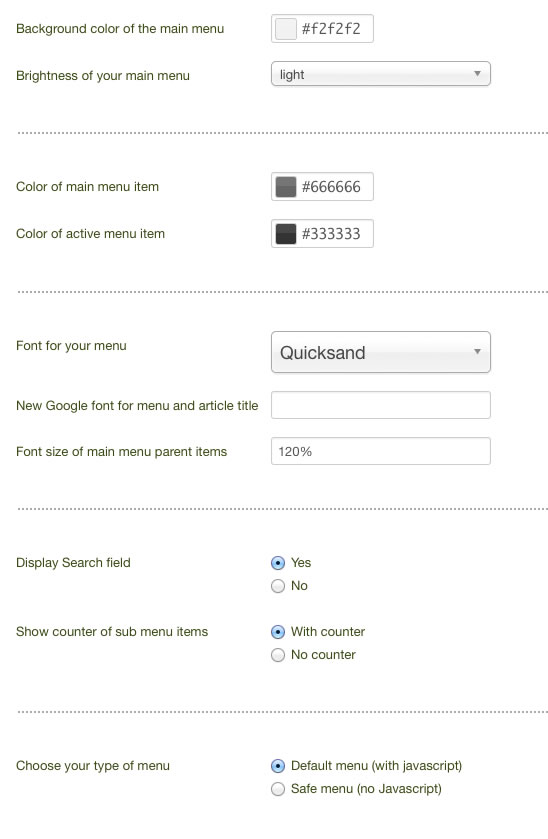Image resolution: width=548 pixels, height=839 pixels.
Task: Select Default menu (with javascript)
Action: click(278, 766)
